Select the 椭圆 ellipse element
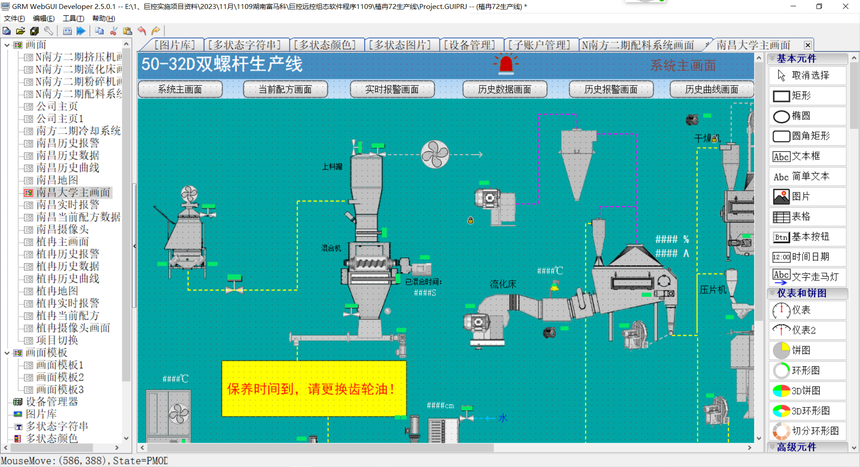 tap(807, 116)
